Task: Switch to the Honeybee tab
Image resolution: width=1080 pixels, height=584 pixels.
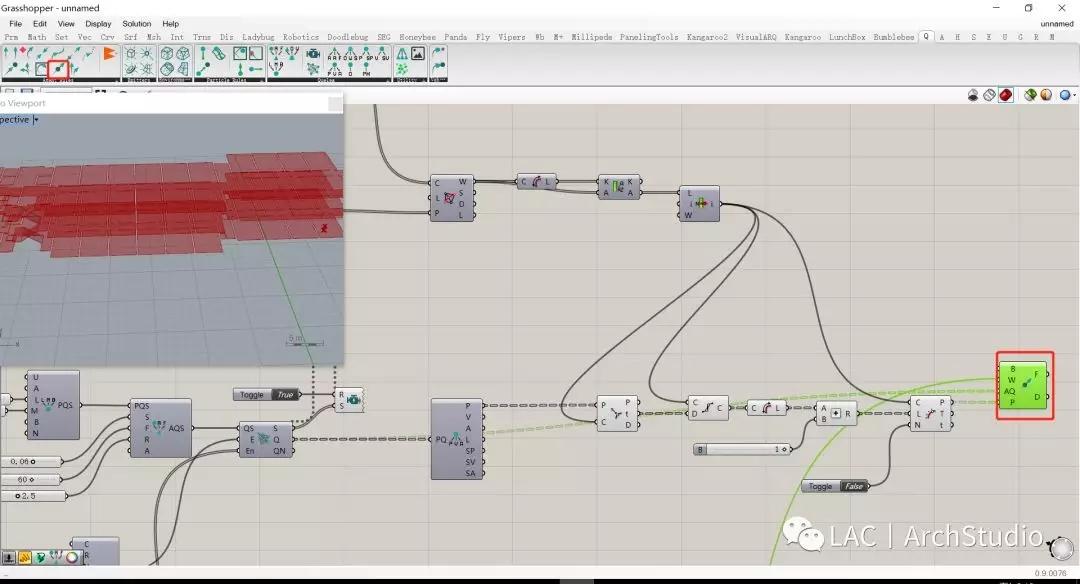Action: point(417,37)
